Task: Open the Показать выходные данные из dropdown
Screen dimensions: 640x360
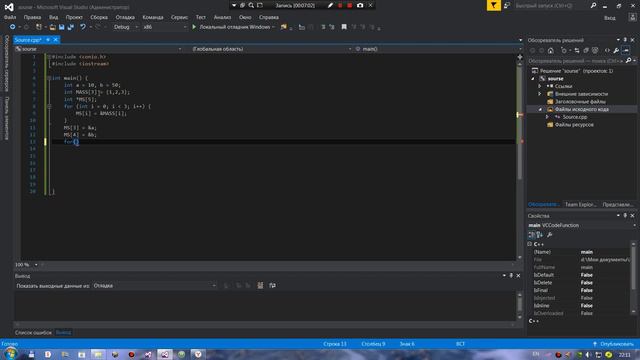Action: [x=155, y=286]
